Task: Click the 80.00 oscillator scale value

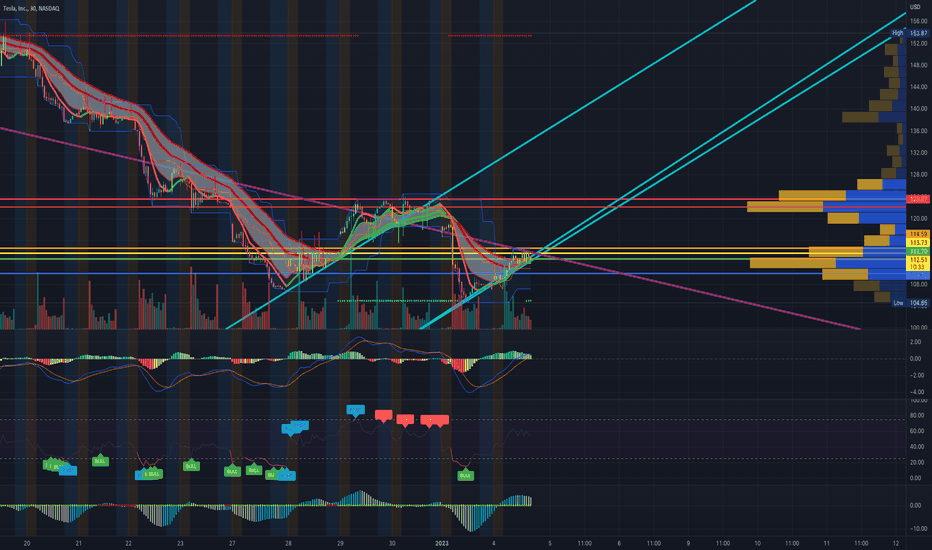Action: point(917,416)
